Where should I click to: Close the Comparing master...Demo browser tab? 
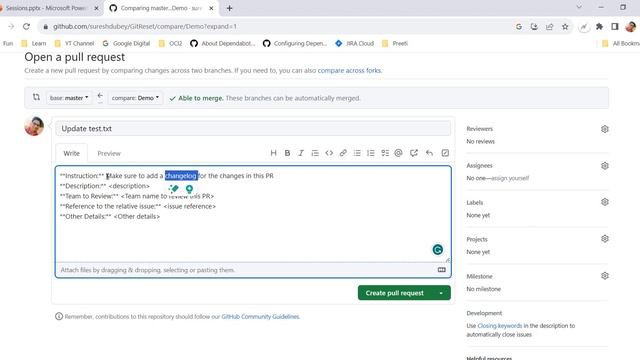211,8
